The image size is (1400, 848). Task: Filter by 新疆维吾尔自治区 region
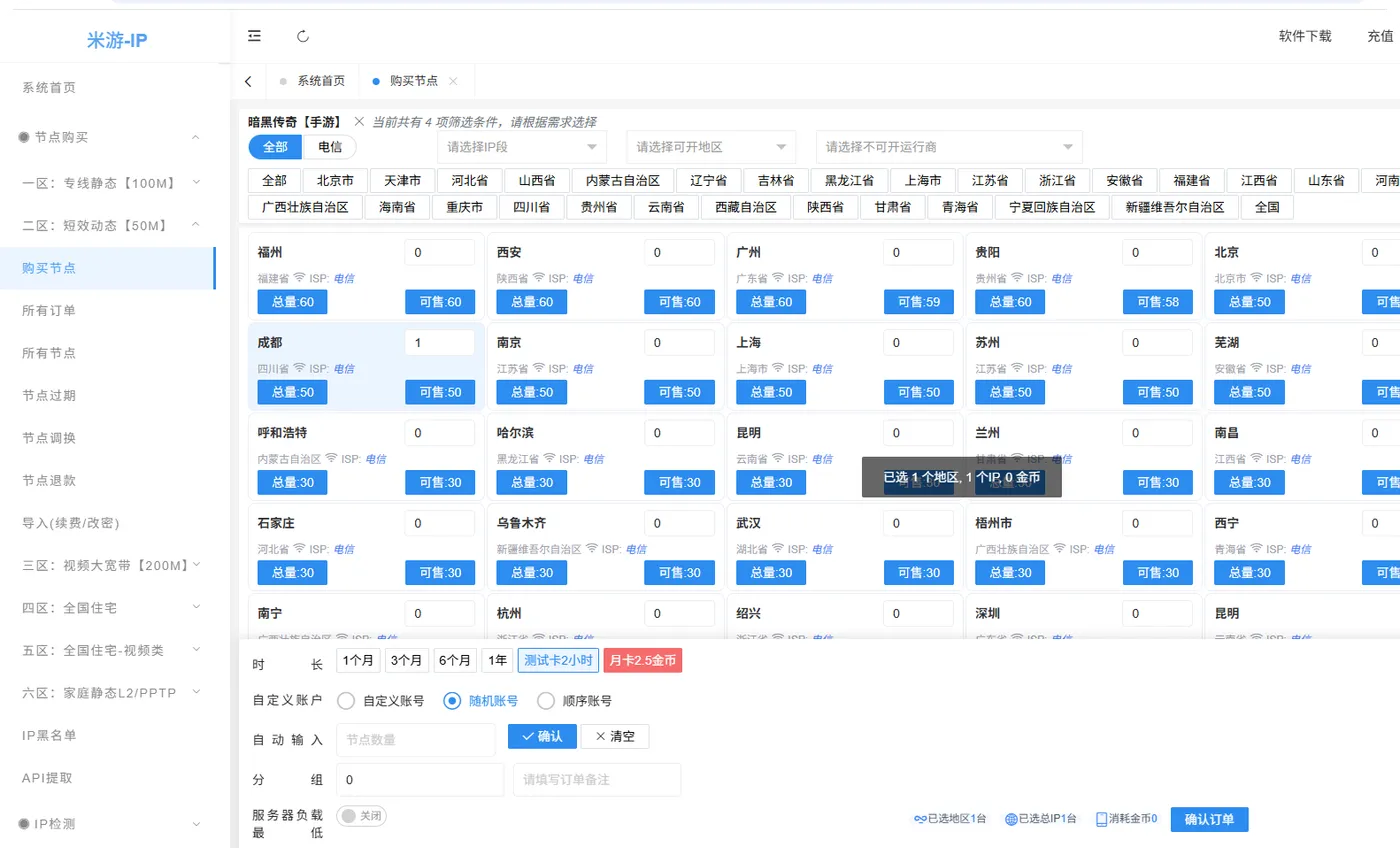click(1174, 207)
